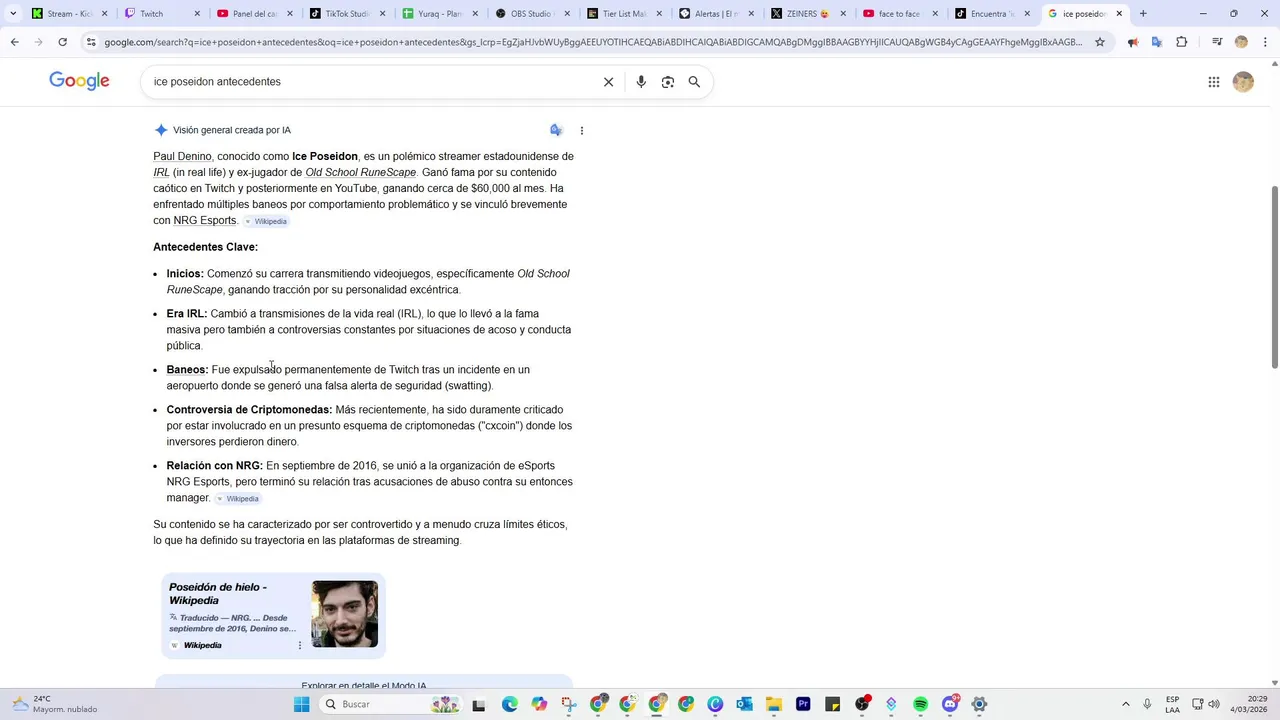Open the AI overview three-dot options

pyautogui.click(x=582, y=130)
